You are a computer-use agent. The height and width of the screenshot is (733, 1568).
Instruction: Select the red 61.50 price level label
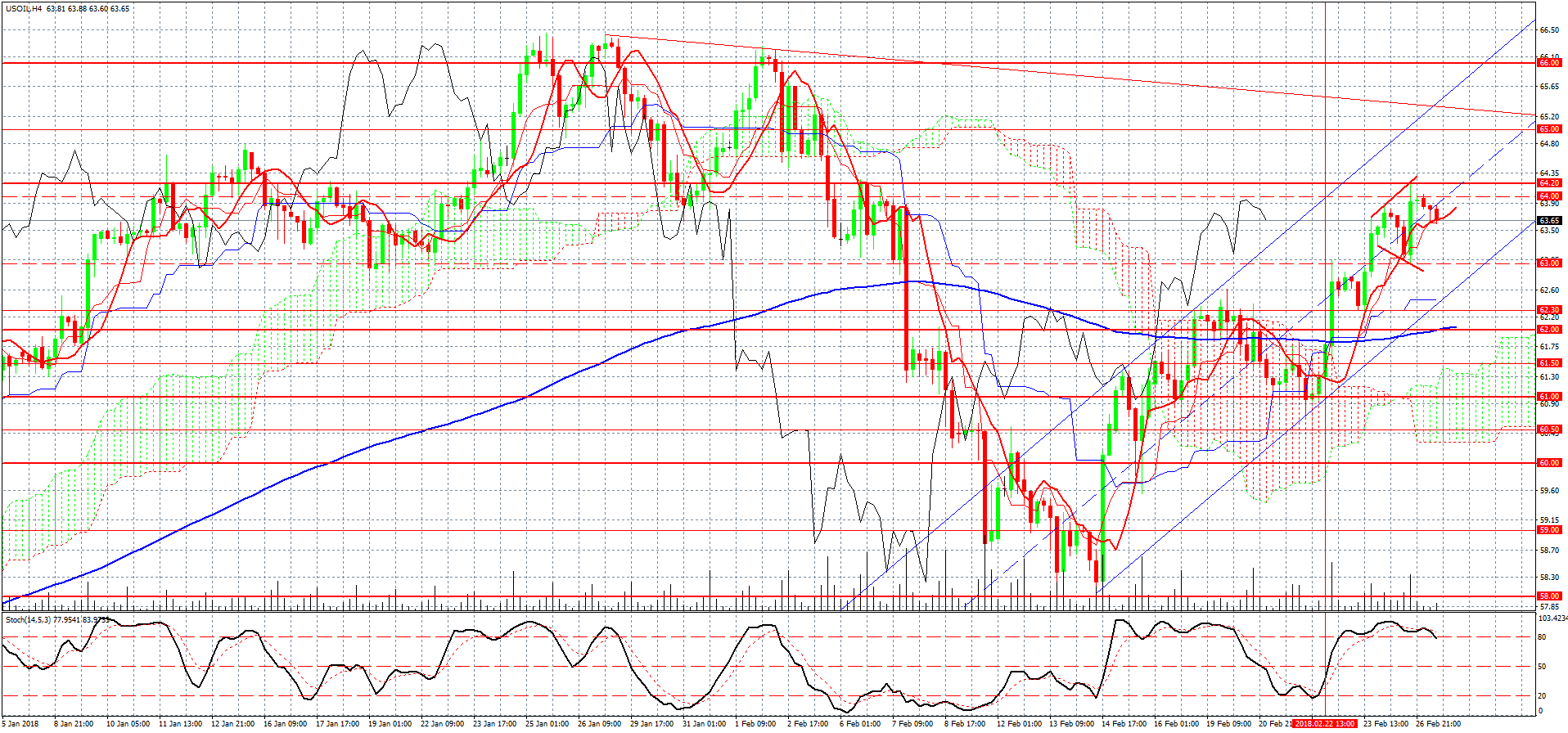point(1549,363)
